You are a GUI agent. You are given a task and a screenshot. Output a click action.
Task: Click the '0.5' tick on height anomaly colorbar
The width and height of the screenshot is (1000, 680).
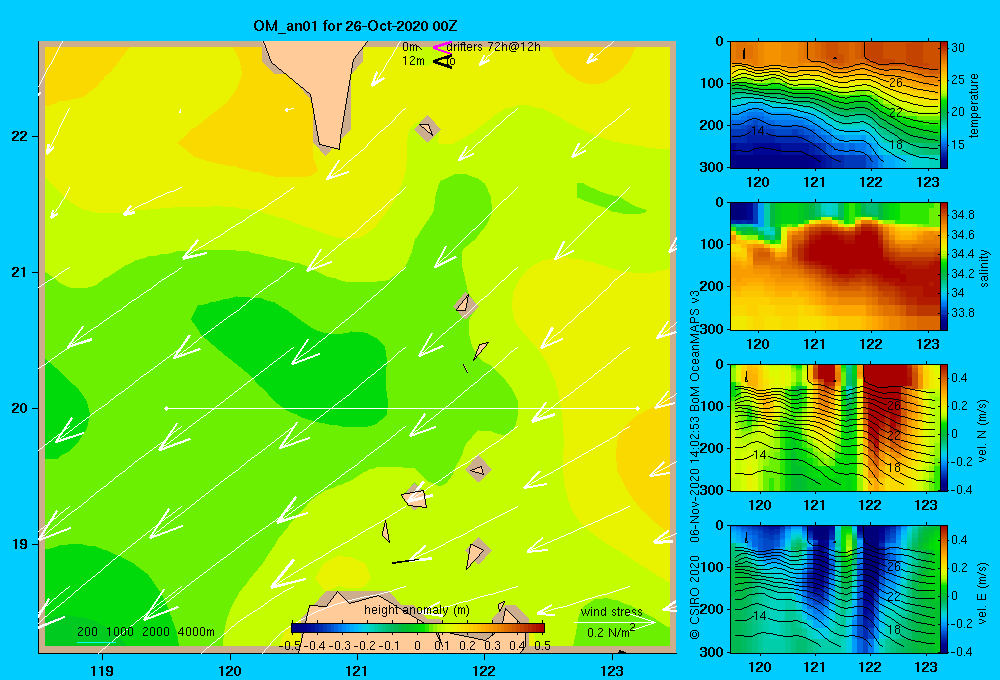[543, 646]
